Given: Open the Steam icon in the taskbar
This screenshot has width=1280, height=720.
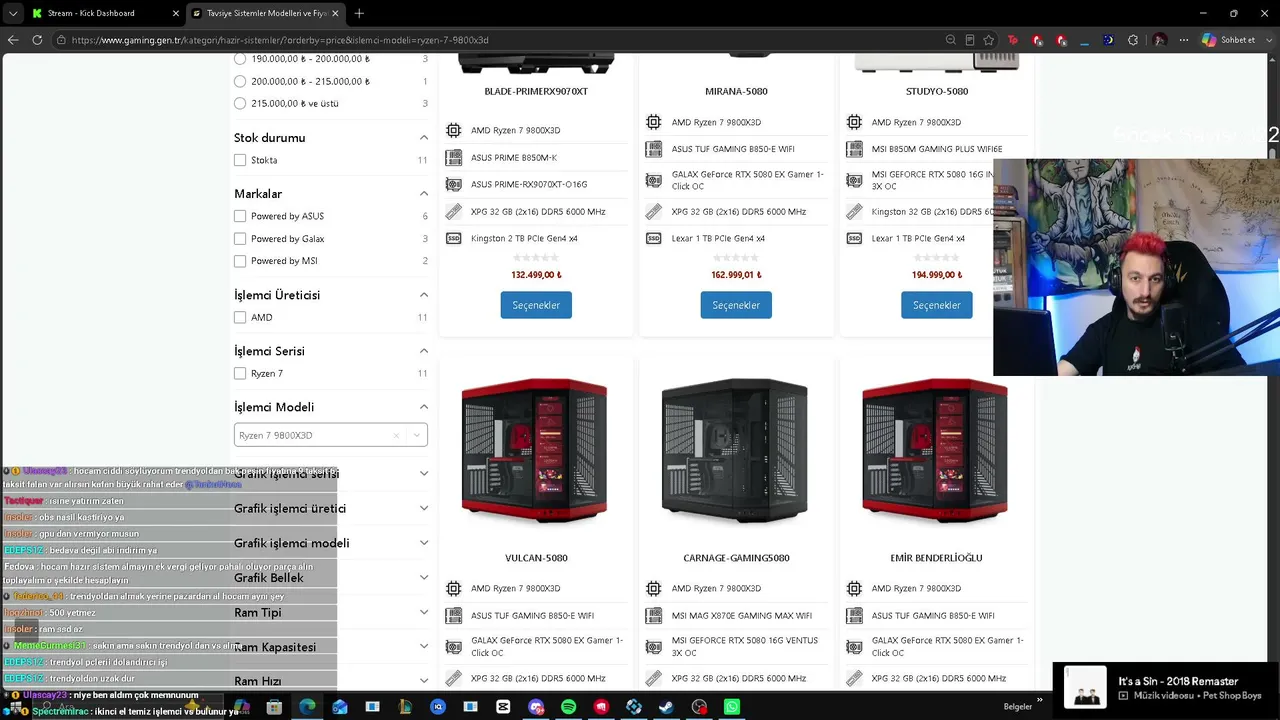Looking at the screenshot, I should click(x=666, y=707).
